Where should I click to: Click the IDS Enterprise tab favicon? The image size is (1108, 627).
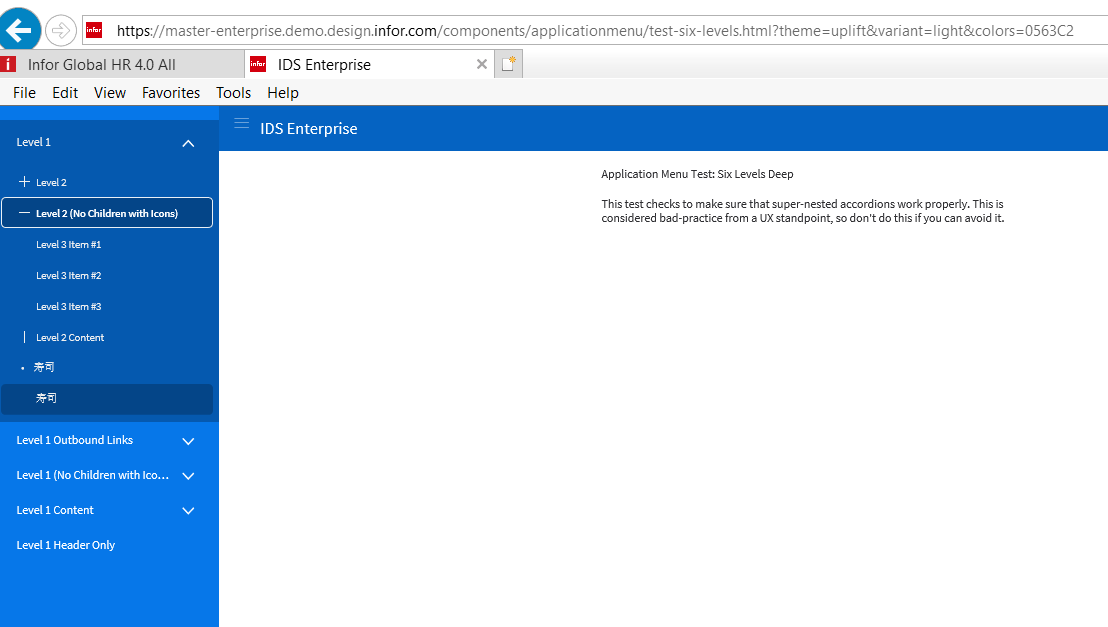pyautogui.click(x=258, y=64)
